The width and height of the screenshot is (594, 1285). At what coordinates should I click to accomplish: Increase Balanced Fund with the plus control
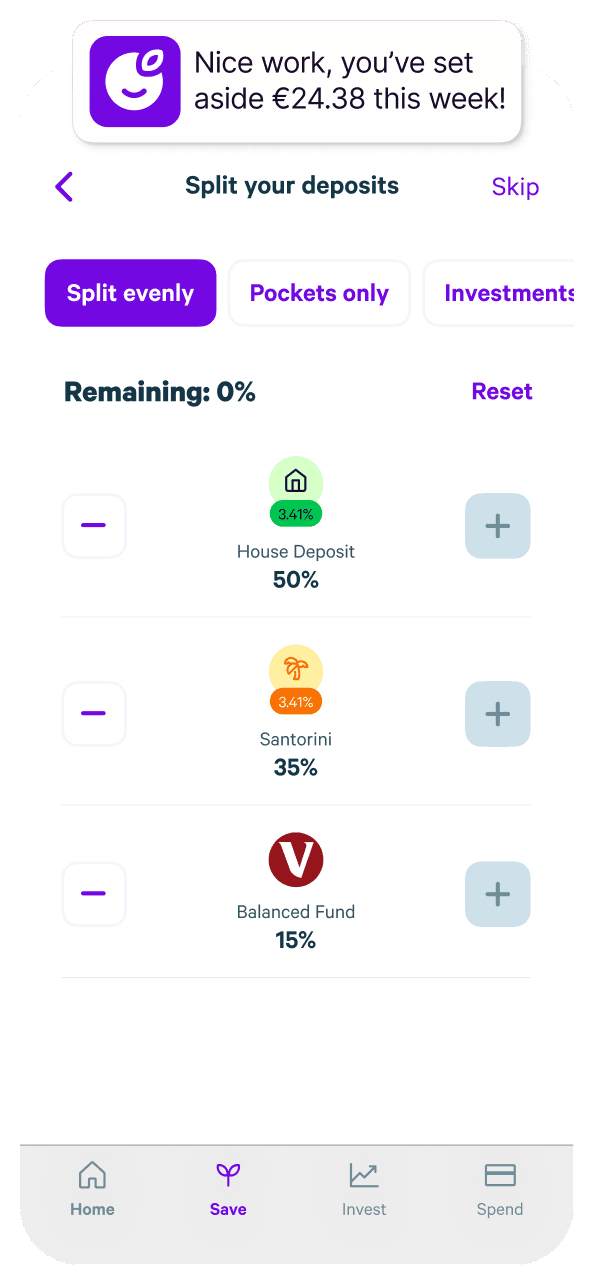point(497,893)
